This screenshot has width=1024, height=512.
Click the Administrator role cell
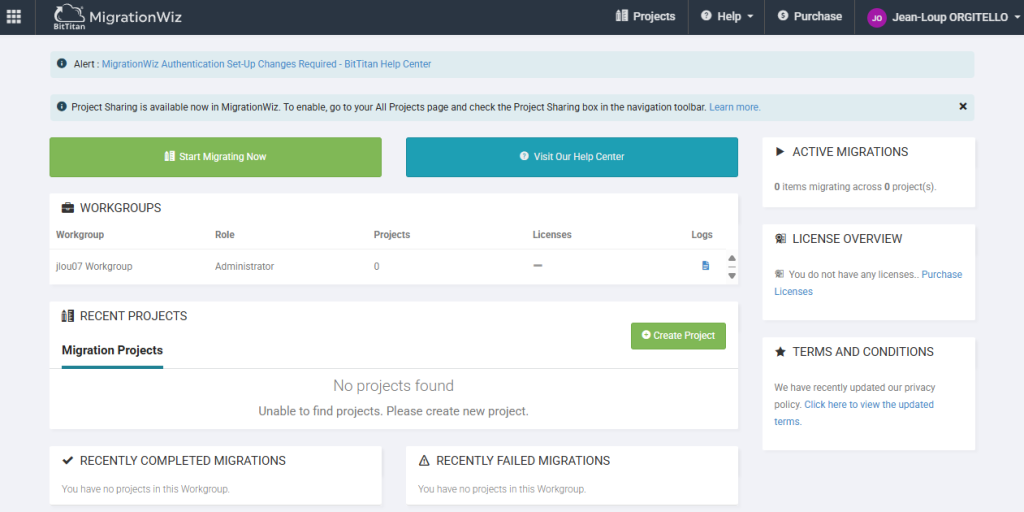coord(244,266)
